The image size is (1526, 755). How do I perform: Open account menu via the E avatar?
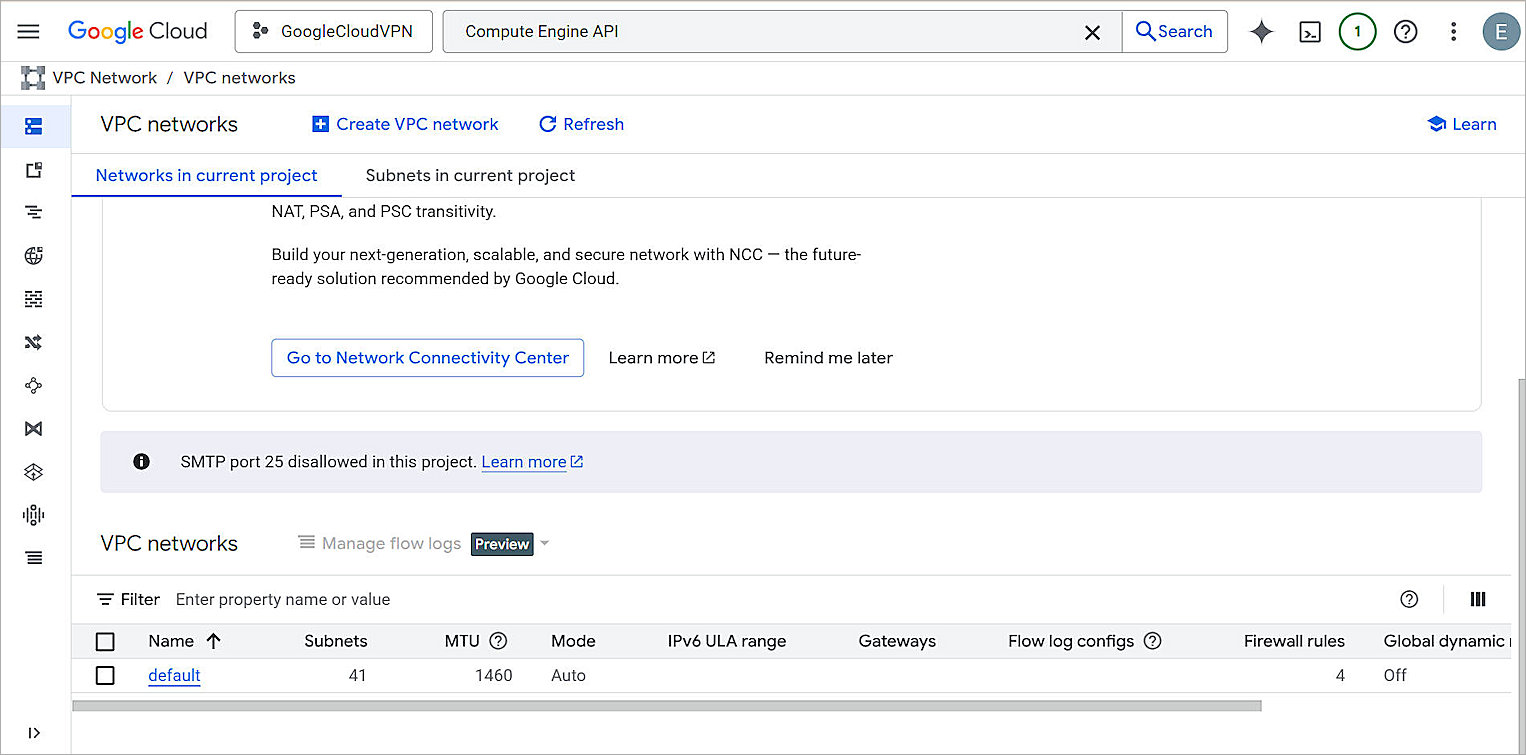click(x=1501, y=31)
